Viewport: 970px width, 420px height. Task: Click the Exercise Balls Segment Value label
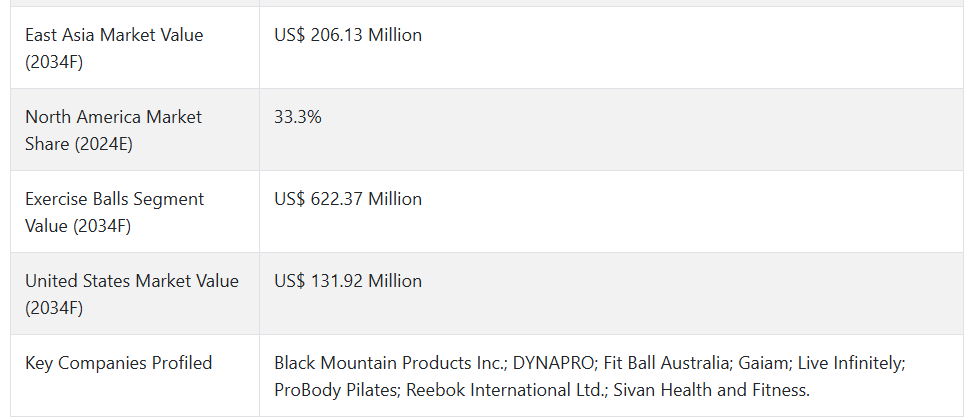click(x=114, y=212)
